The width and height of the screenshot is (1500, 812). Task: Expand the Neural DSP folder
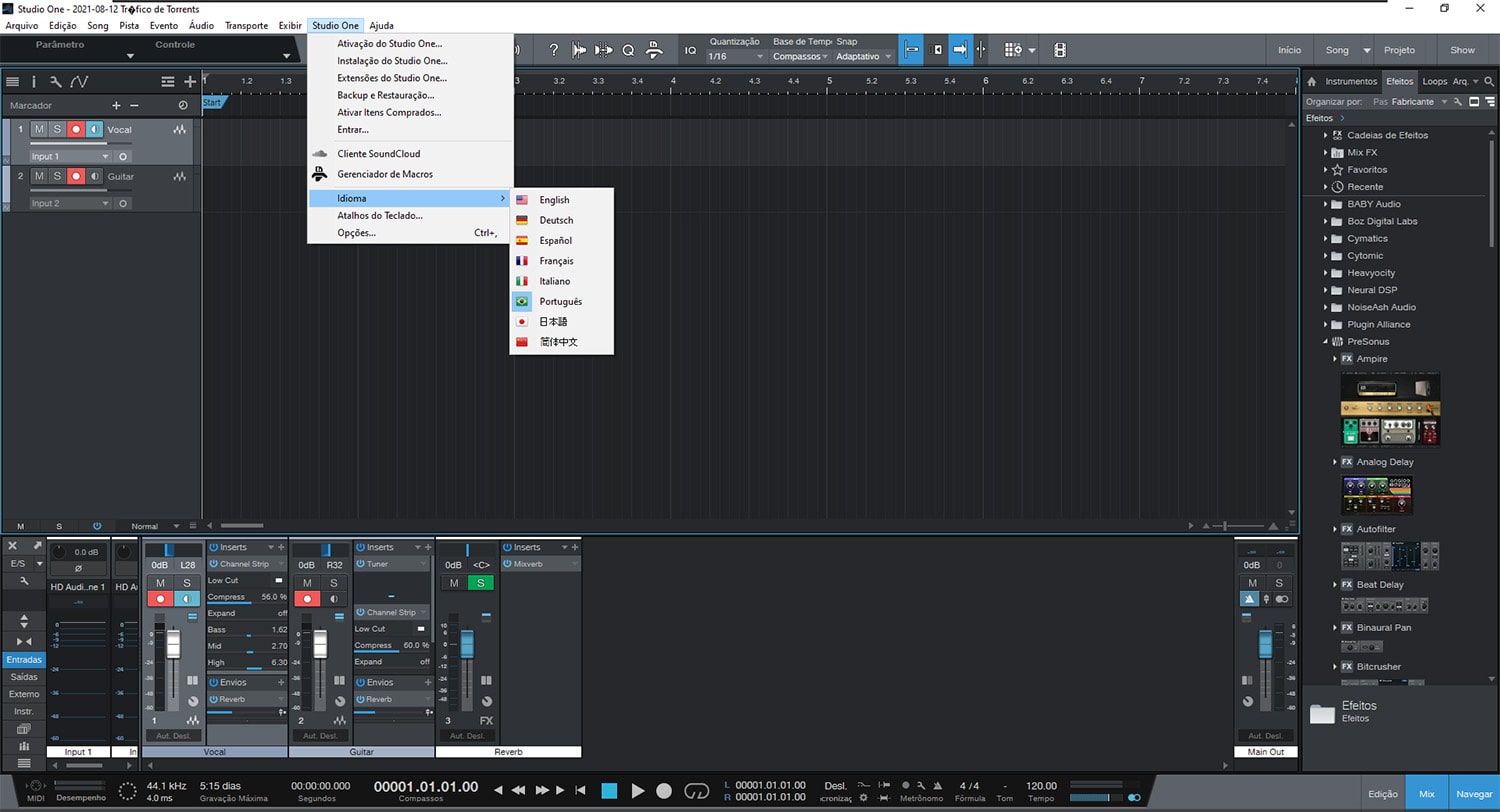pos(1326,290)
